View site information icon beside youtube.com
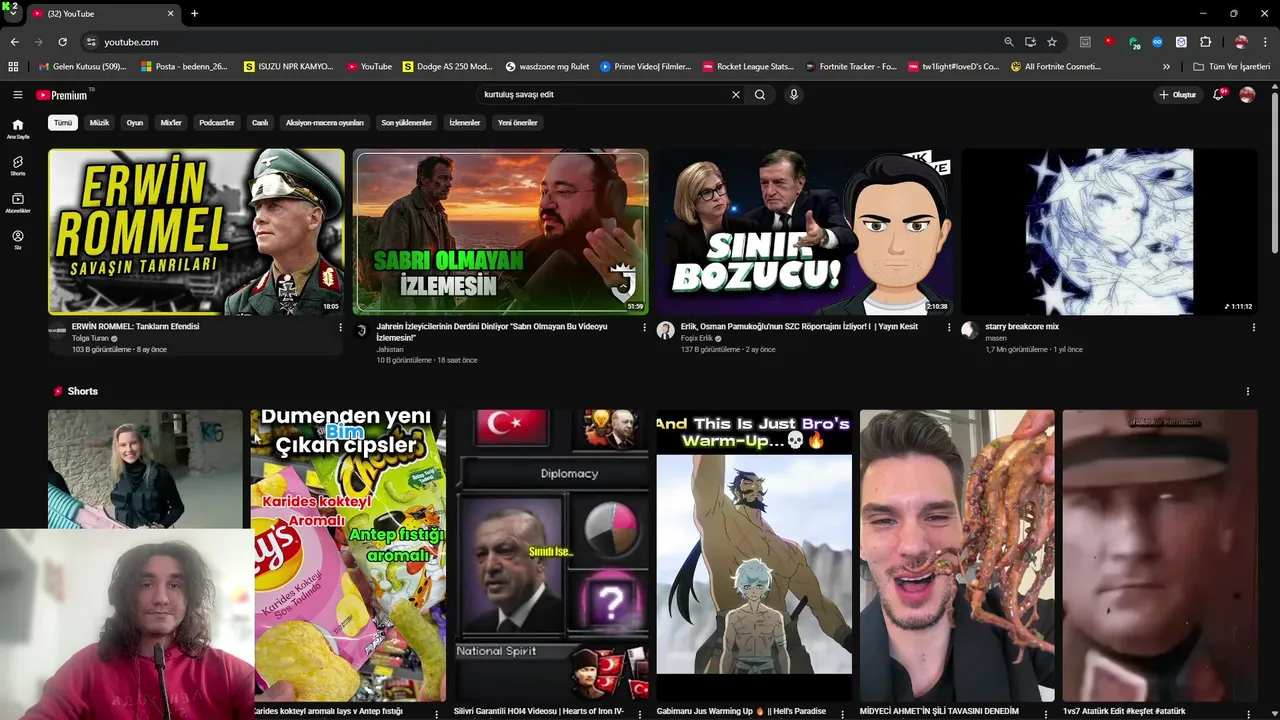This screenshot has width=1280, height=720. 91,42
